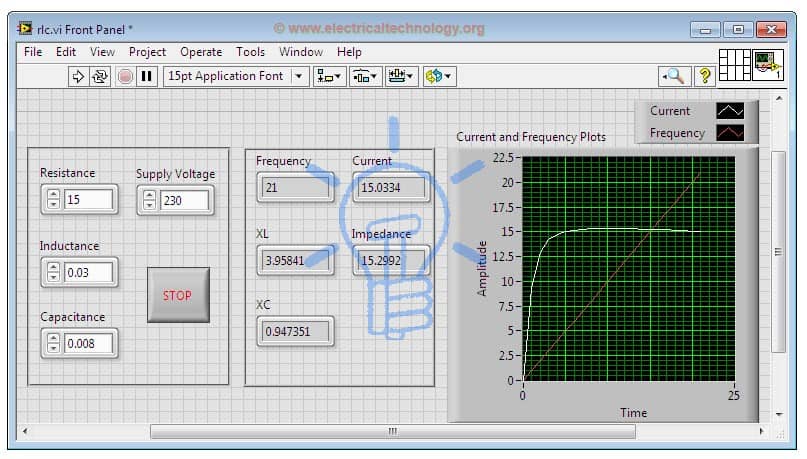This screenshot has height=459, width=807.
Task: Expand the Distribute Objects dropdown arrow
Action: pos(374,77)
